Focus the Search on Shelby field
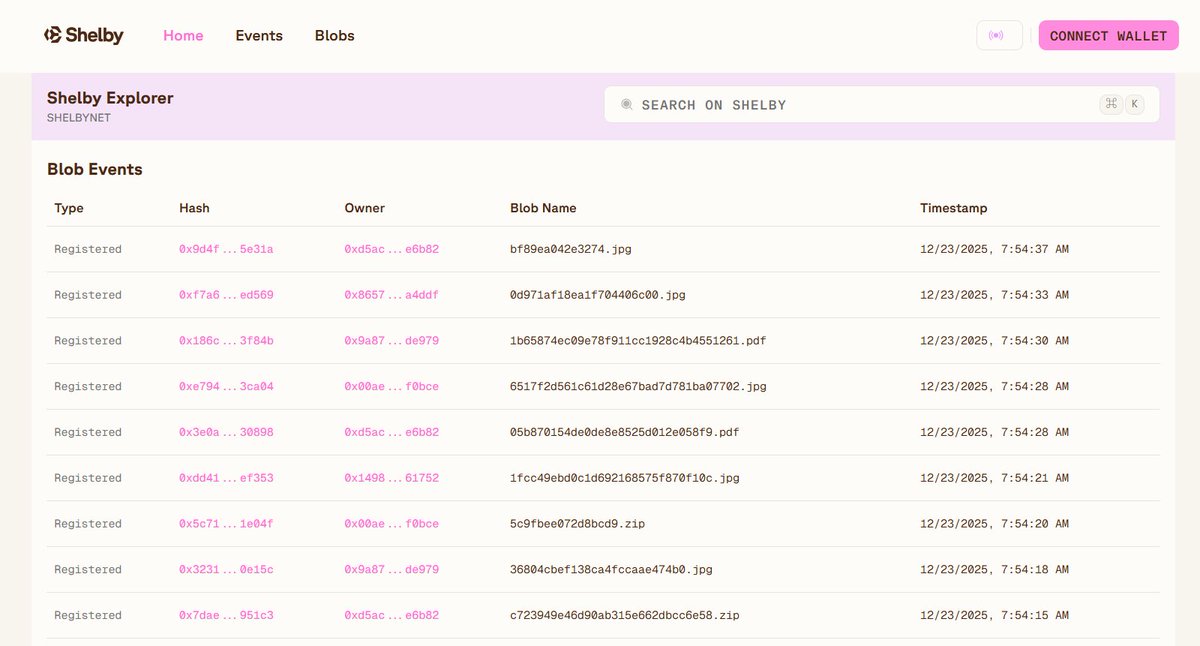Screen dimensions: 1200x646 [x=882, y=104]
